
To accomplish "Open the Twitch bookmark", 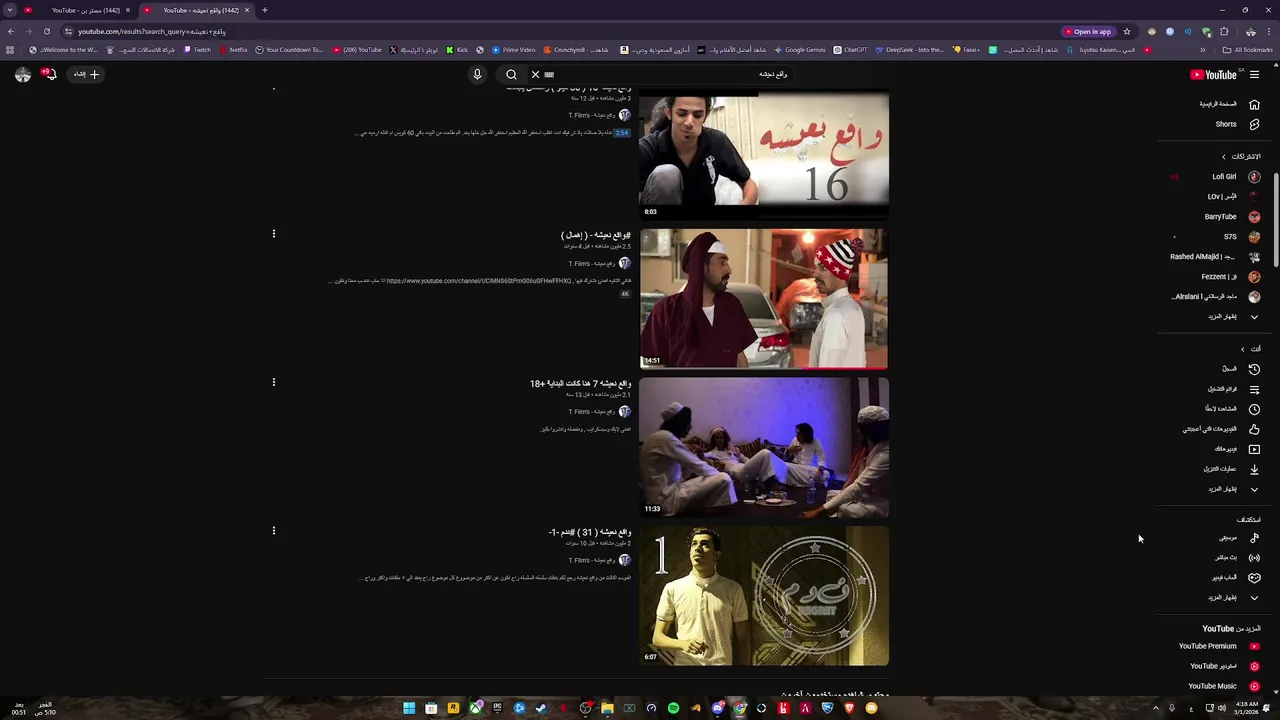I will 198,50.
